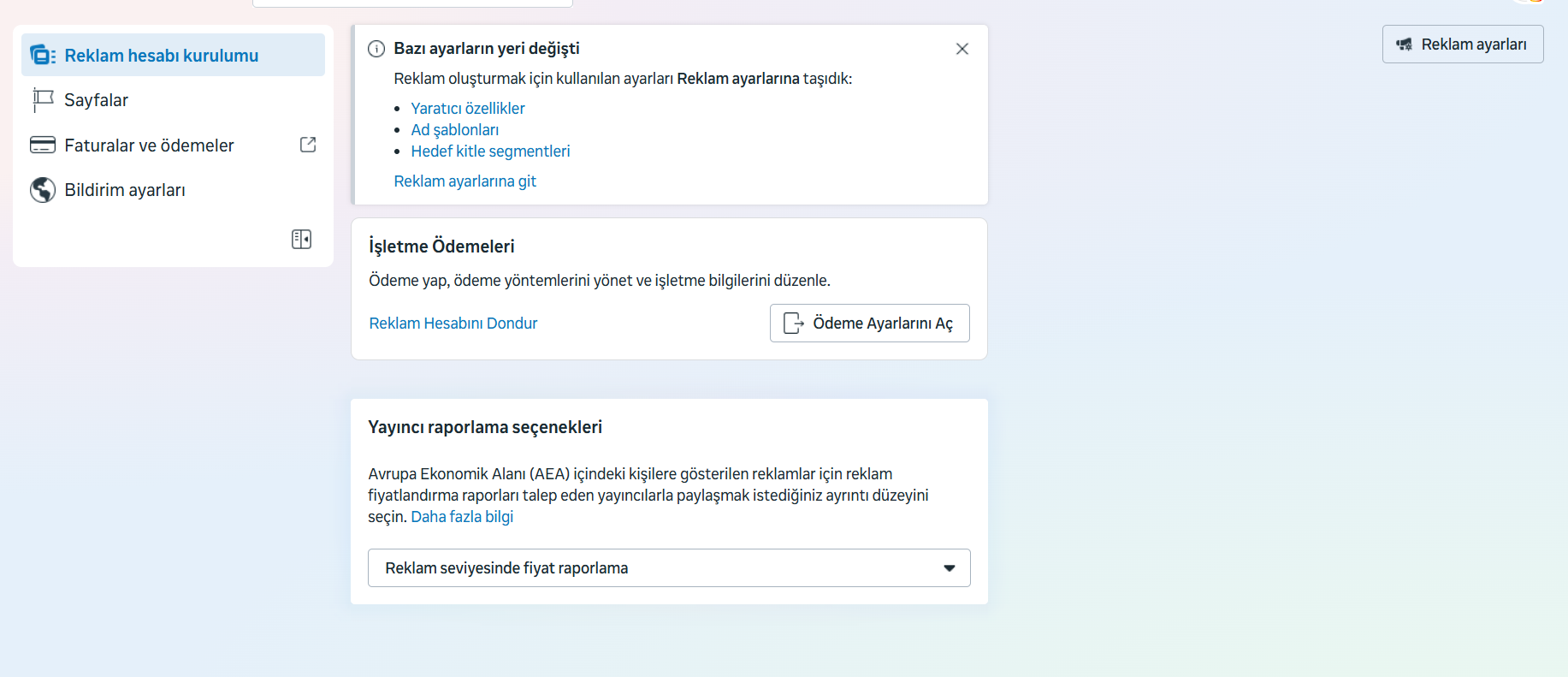
Task: Open external link icon beside Faturalar ve ödemeler
Action: 308,145
